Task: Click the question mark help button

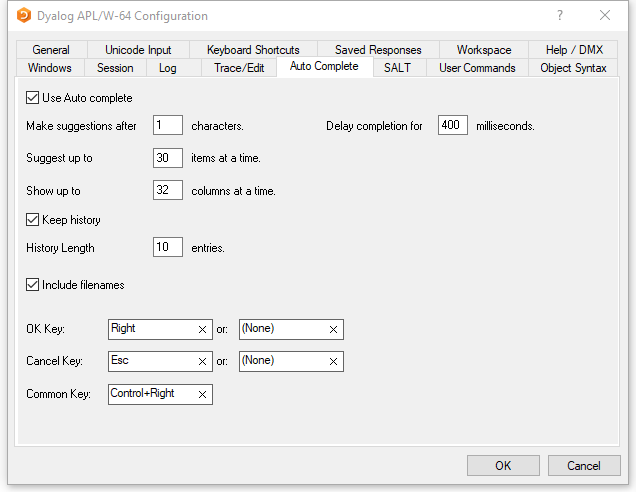Action: 560,15
